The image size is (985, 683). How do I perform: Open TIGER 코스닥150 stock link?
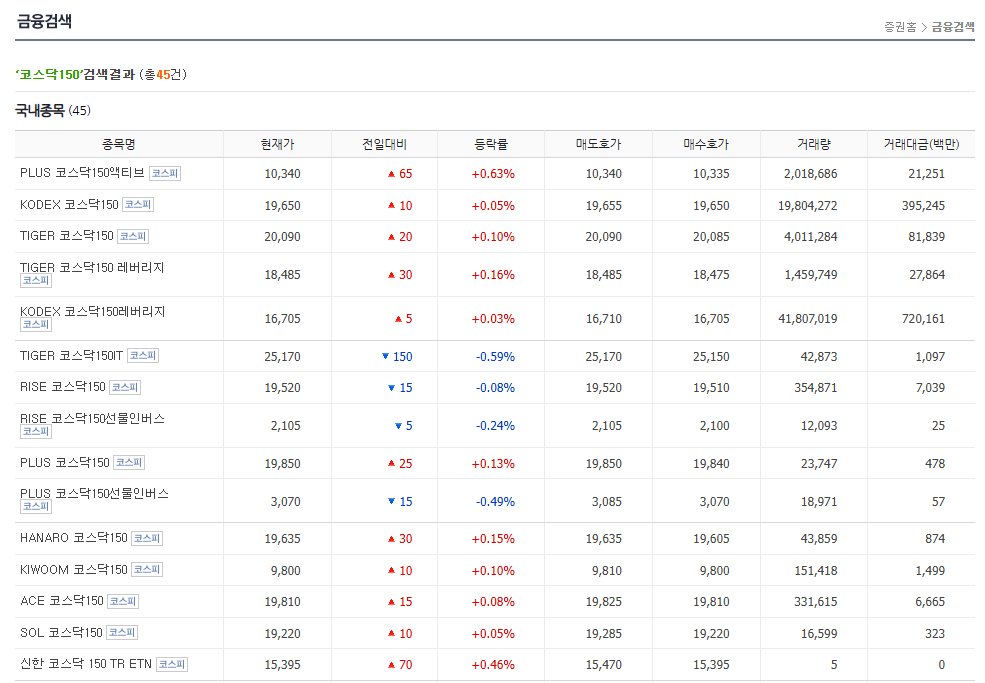67,236
